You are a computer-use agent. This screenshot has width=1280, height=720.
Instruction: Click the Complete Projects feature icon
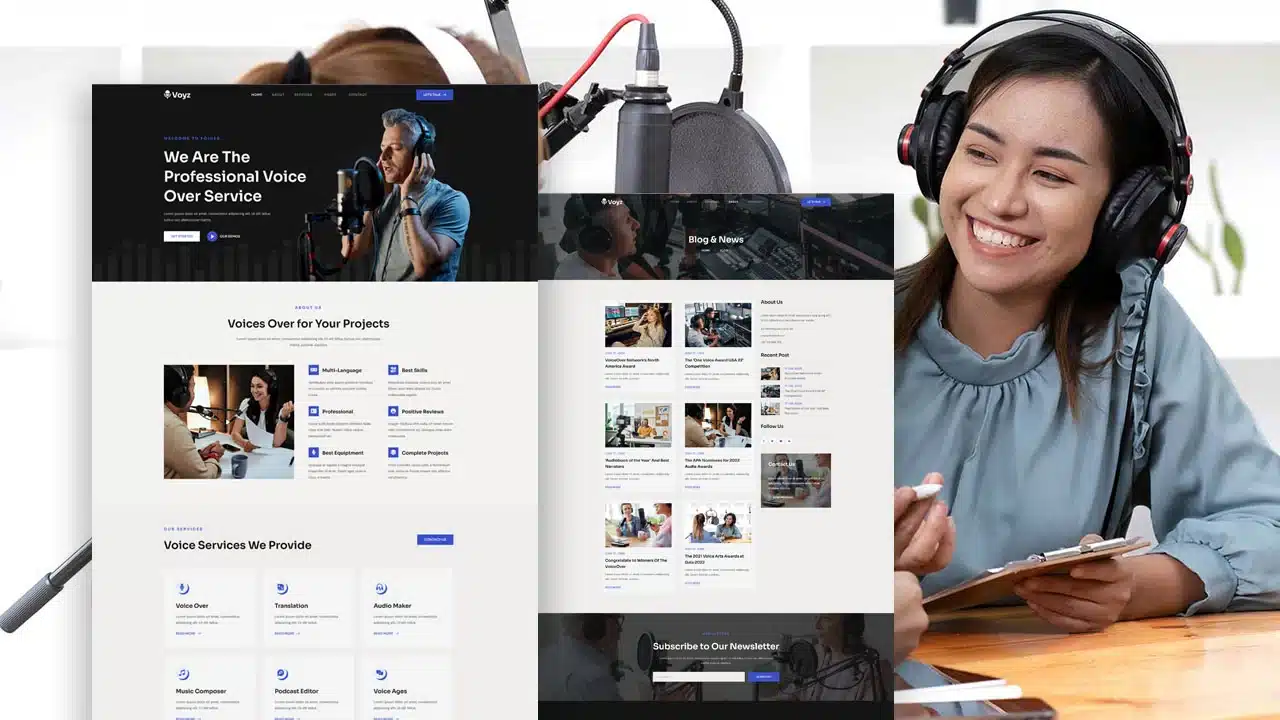coord(393,452)
